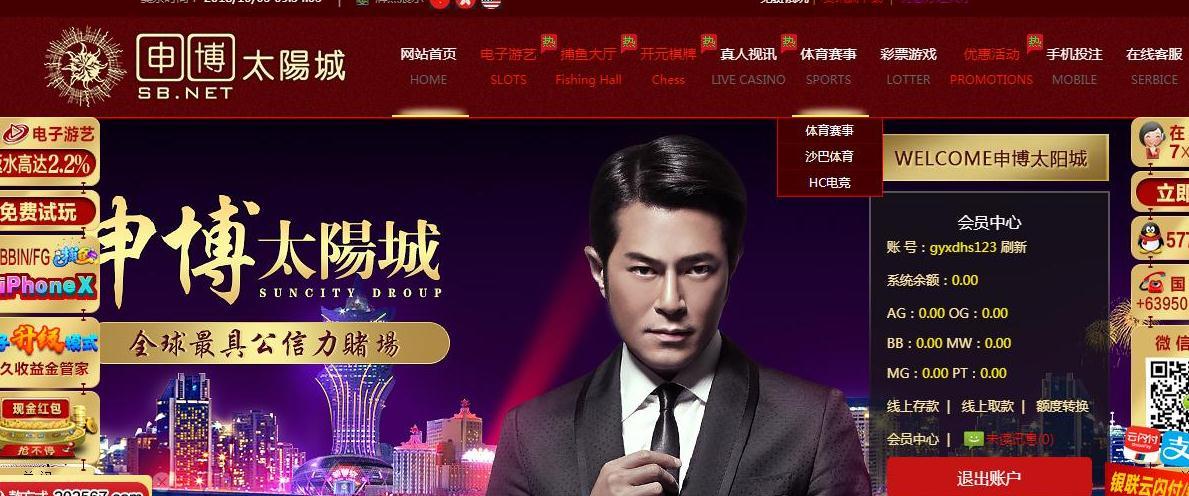The width and height of the screenshot is (1189, 496).
Task: Open the green unread messages envelope icon
Action: coord(973,439)
